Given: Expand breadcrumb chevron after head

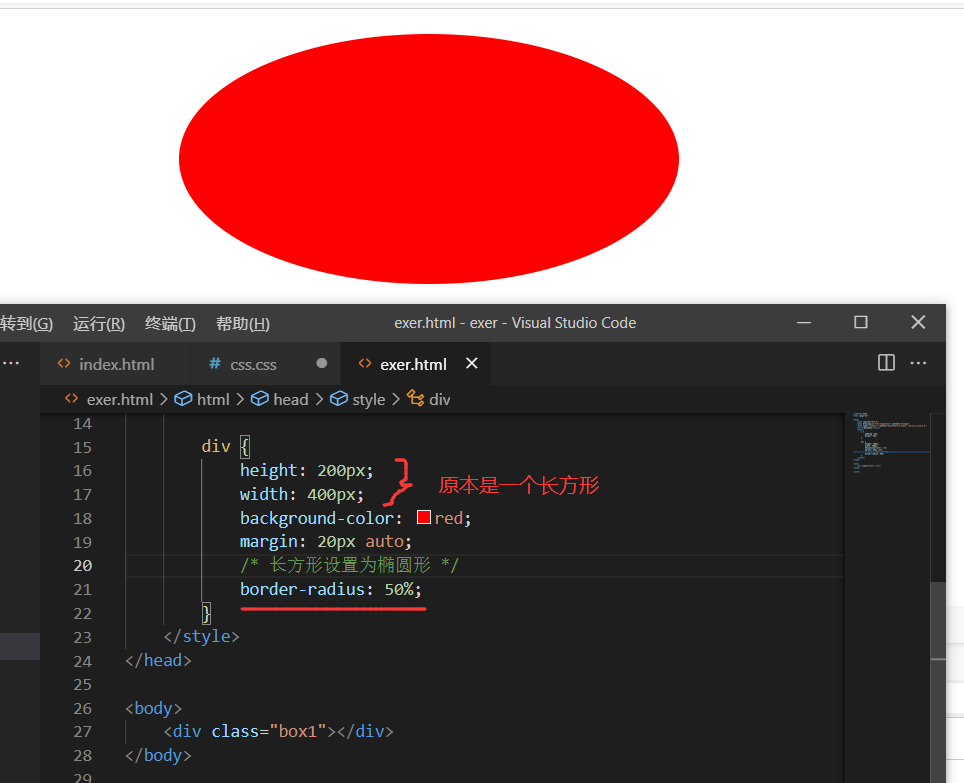Looking at the screenshot, I should pyautogui.click(x=319, y=399).
